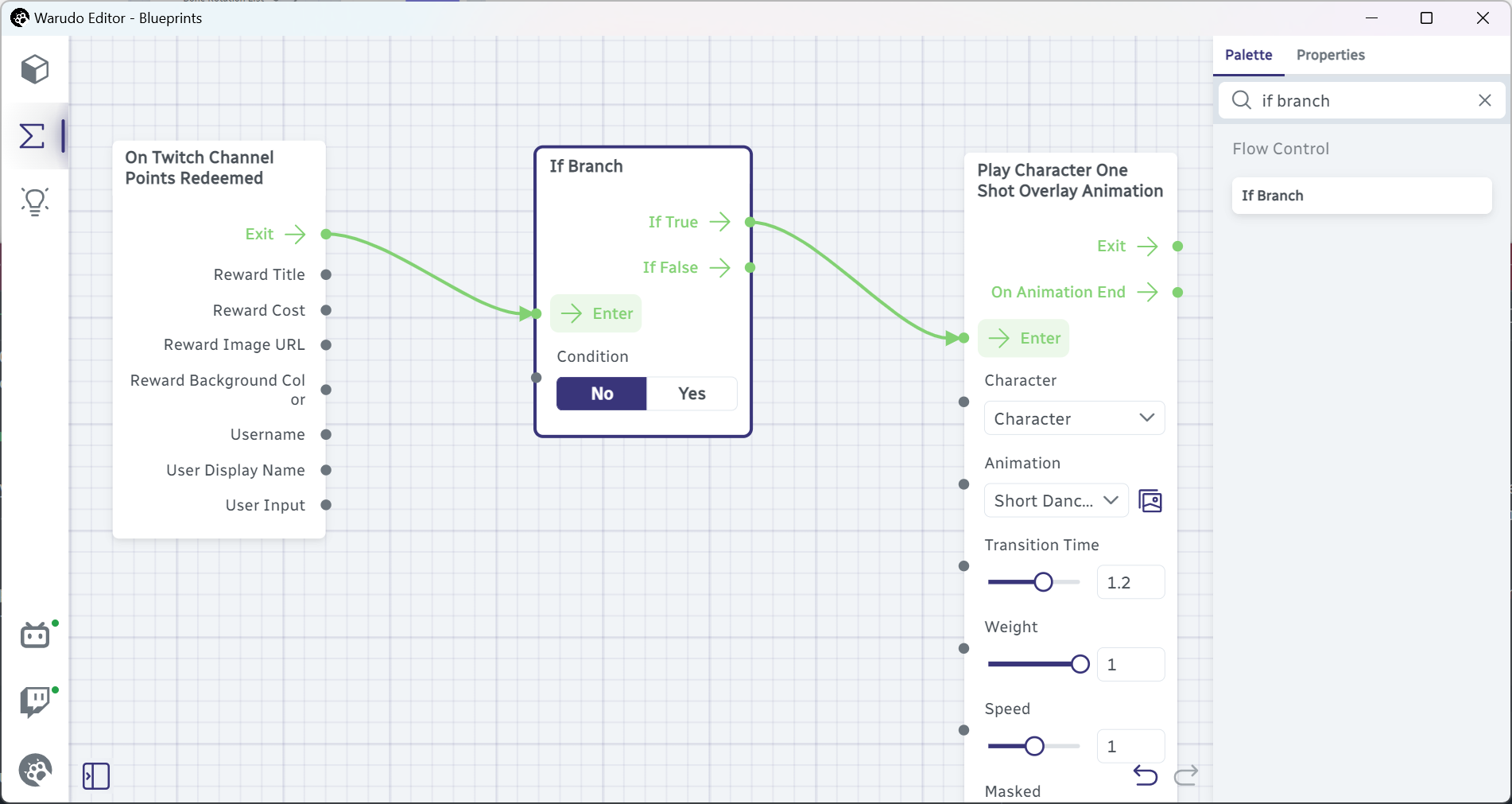Click the On Animation End output port
The image size is (1512, 804).
click(x=1177, y=293)
